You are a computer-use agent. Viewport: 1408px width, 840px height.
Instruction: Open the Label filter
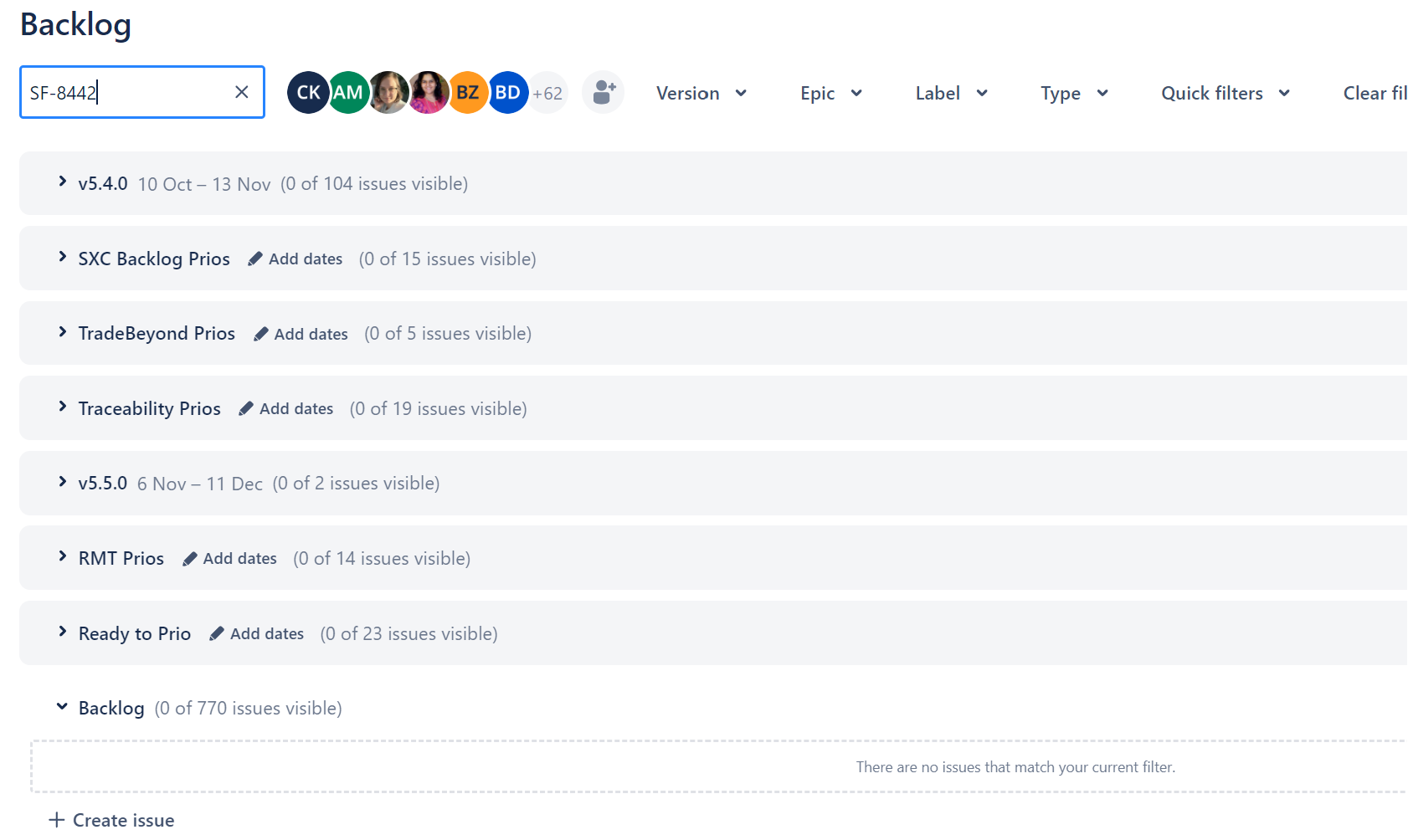[950, 93]
